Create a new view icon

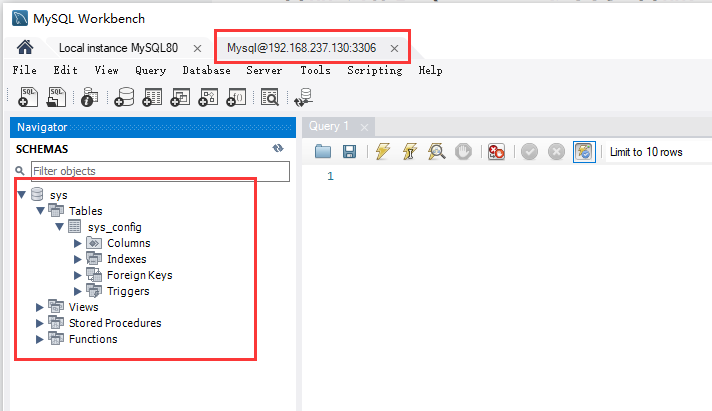click(180, 97)
